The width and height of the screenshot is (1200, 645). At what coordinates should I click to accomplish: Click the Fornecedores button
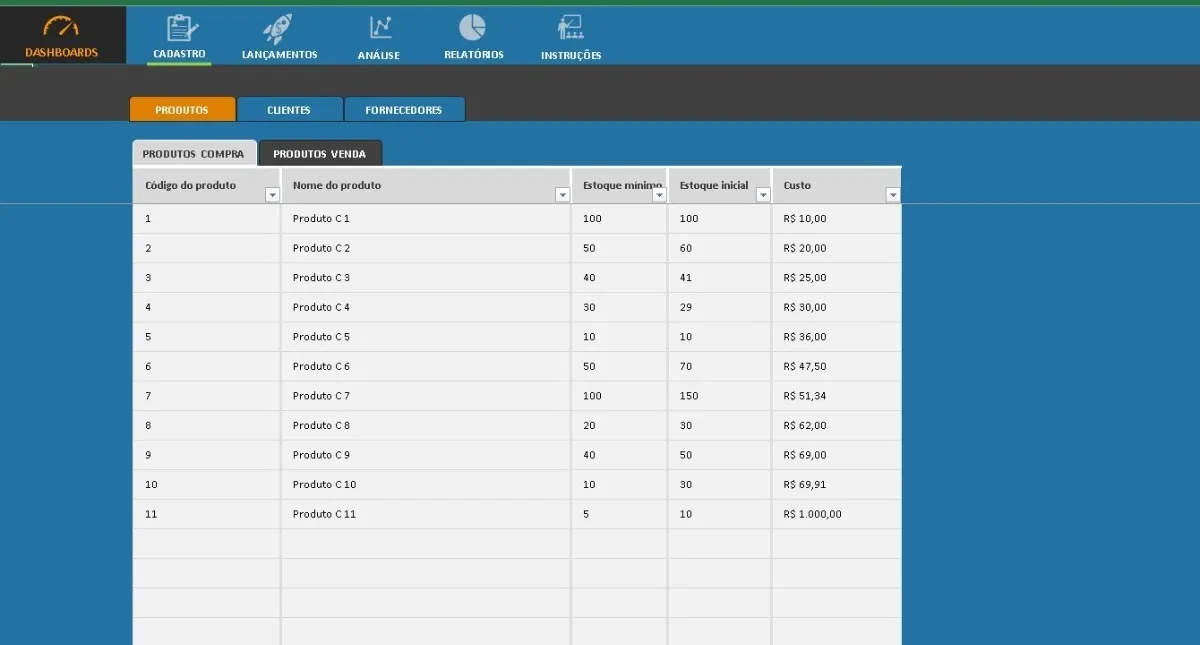(x=404, y=110)
